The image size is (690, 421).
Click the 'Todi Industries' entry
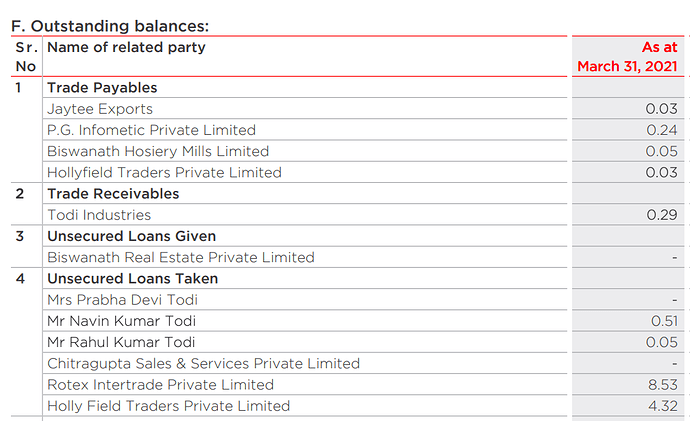click(x=99, y=215)
